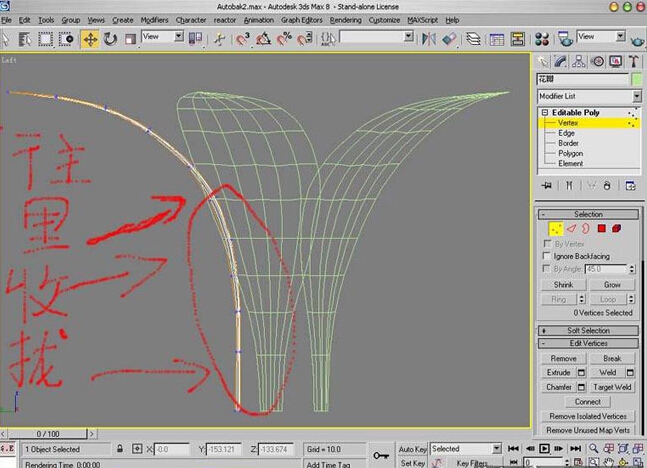
Task: Click Configure Modifier Sets icon
Action: (630, 186)
